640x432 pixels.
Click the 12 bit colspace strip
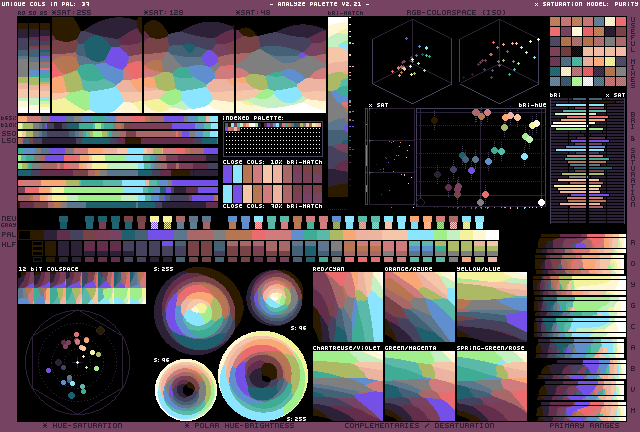[82, 288]
